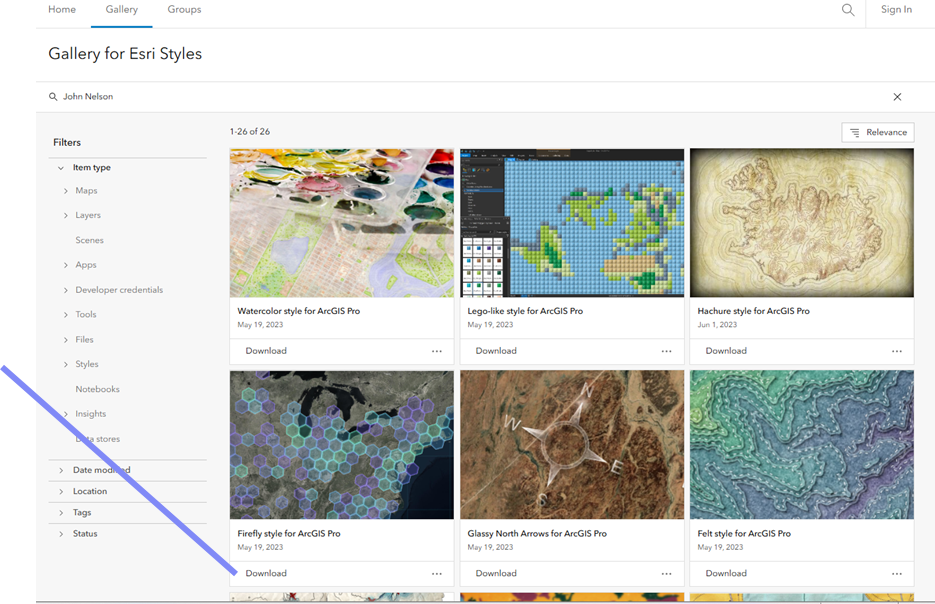Go to the Home tab

62,10
